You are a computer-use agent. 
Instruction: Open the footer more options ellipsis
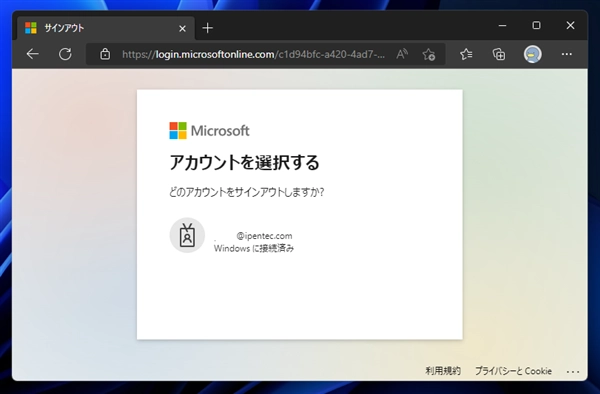pyautogui.click(x=573, y=371)
